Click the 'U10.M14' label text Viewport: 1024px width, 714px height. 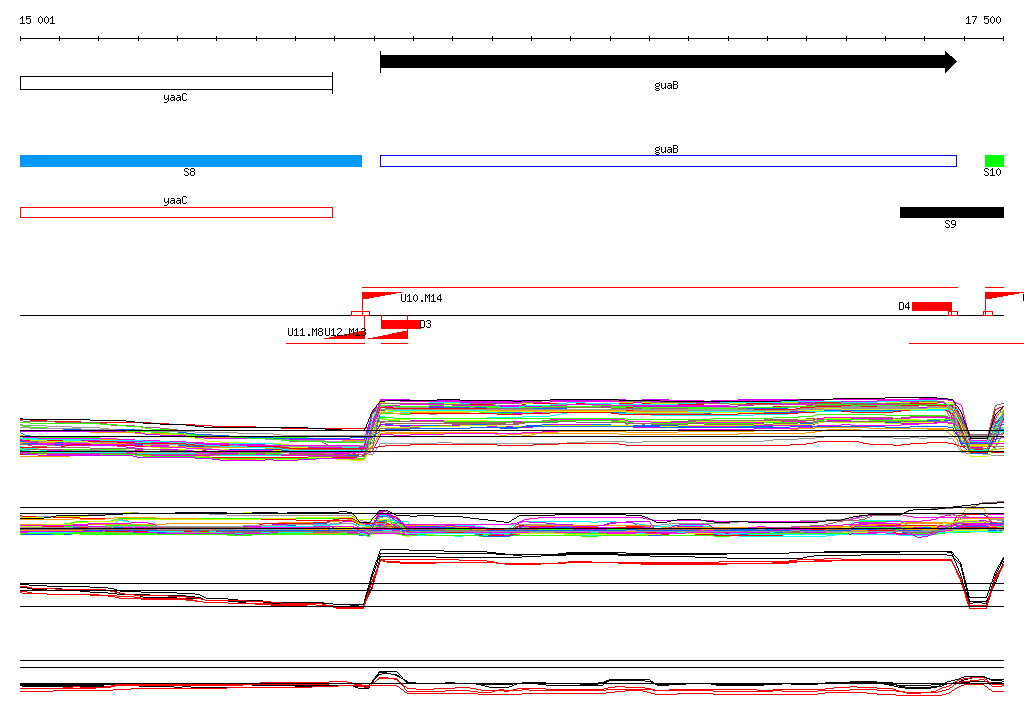click(421, 299)
